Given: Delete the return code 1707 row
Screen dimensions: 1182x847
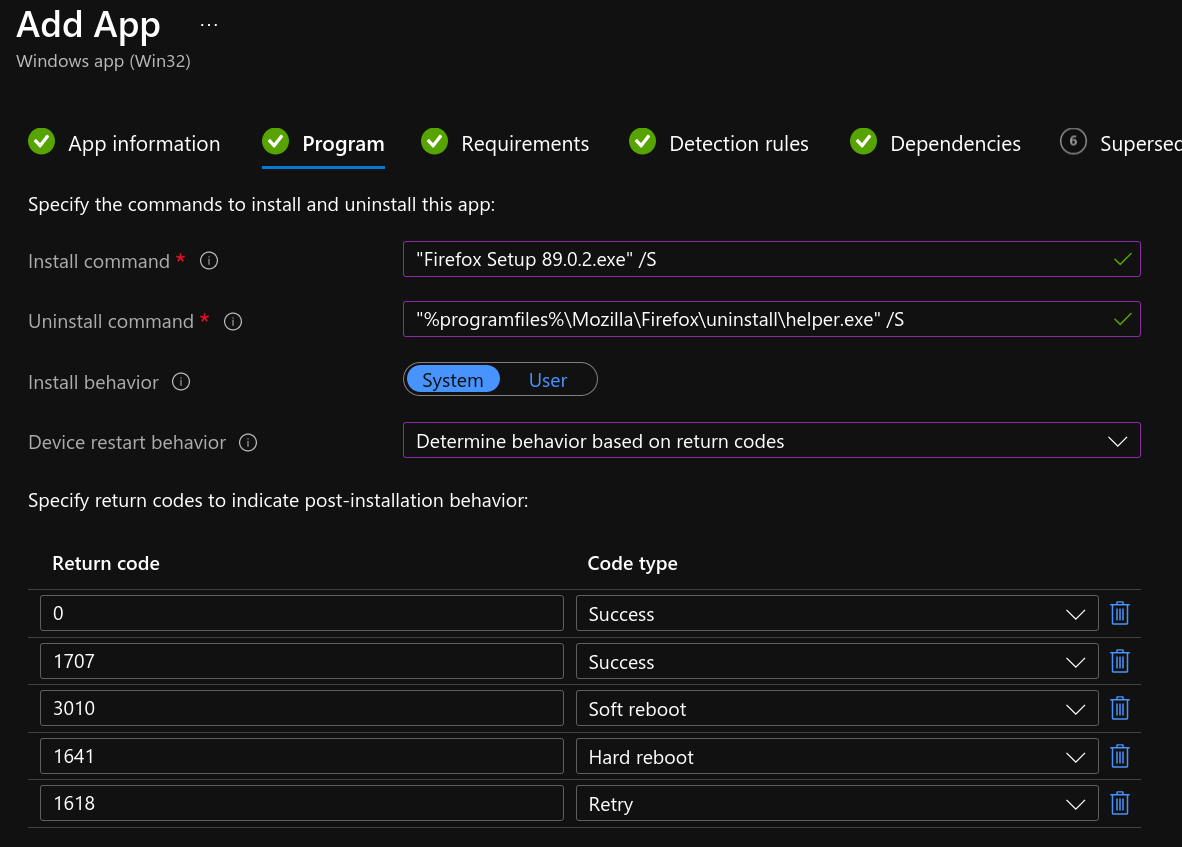Looking at the screenshot, I should click(1119, 661).
